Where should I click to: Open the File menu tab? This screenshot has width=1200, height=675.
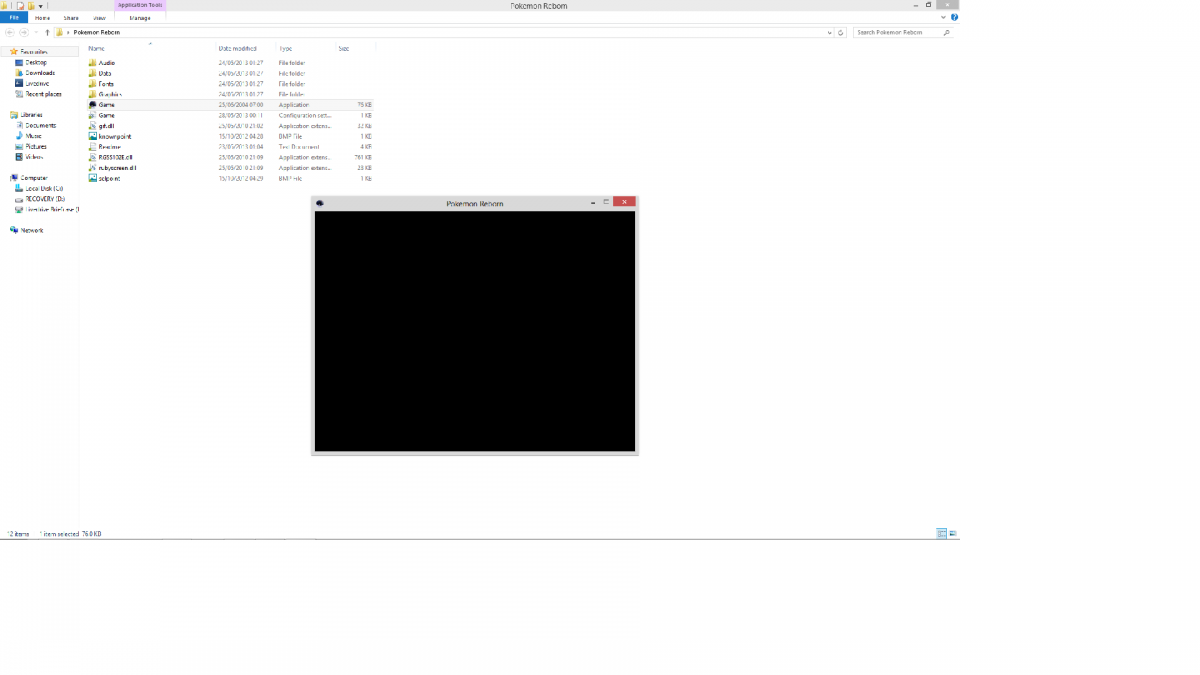click(x=14, y=18)
